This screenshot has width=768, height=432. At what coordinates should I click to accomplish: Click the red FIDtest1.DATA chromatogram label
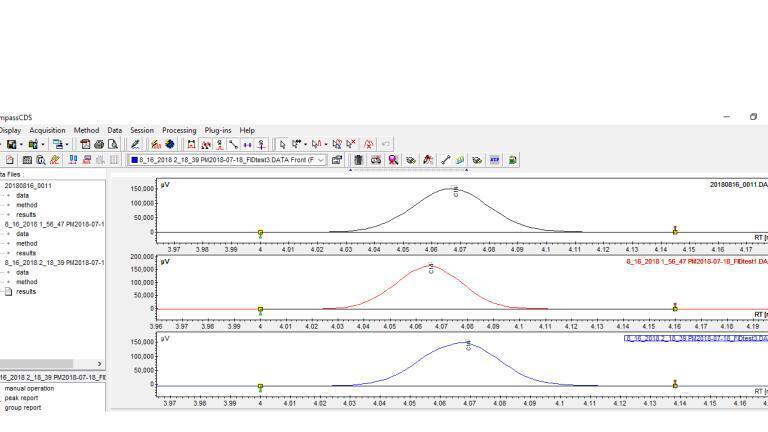(x=696, y=262)
